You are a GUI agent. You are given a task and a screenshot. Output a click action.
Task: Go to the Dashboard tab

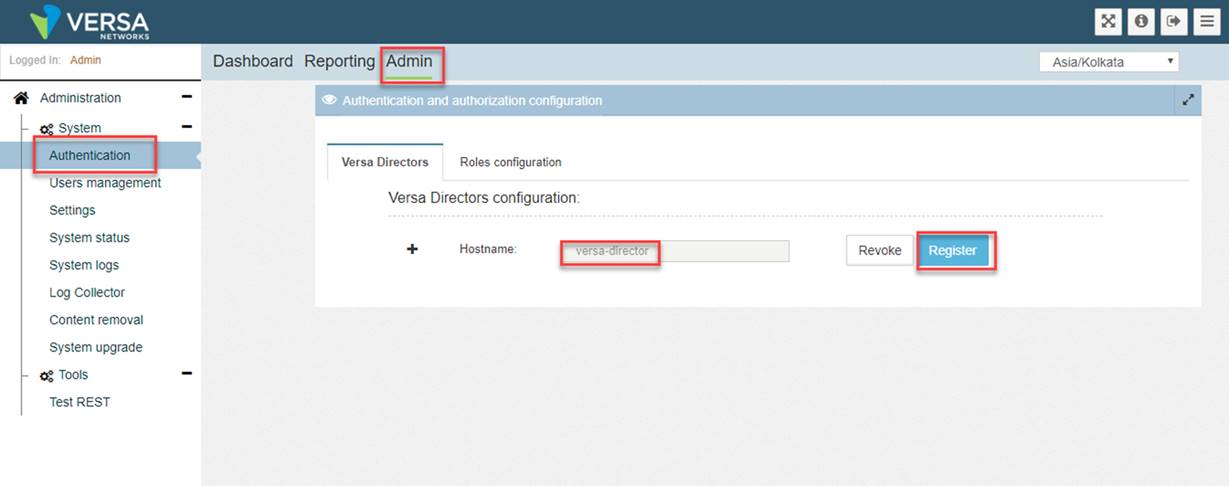point(253,61)
